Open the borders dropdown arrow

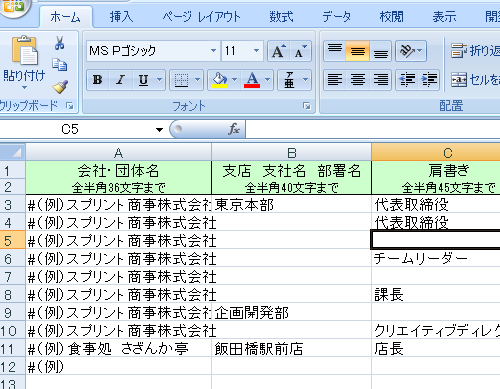coord(198,80)
